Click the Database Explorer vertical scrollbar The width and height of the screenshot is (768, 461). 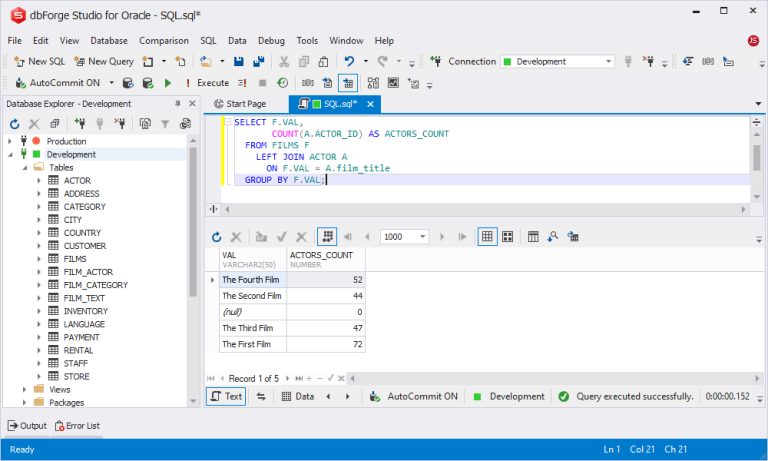click(x=193, y=221)
